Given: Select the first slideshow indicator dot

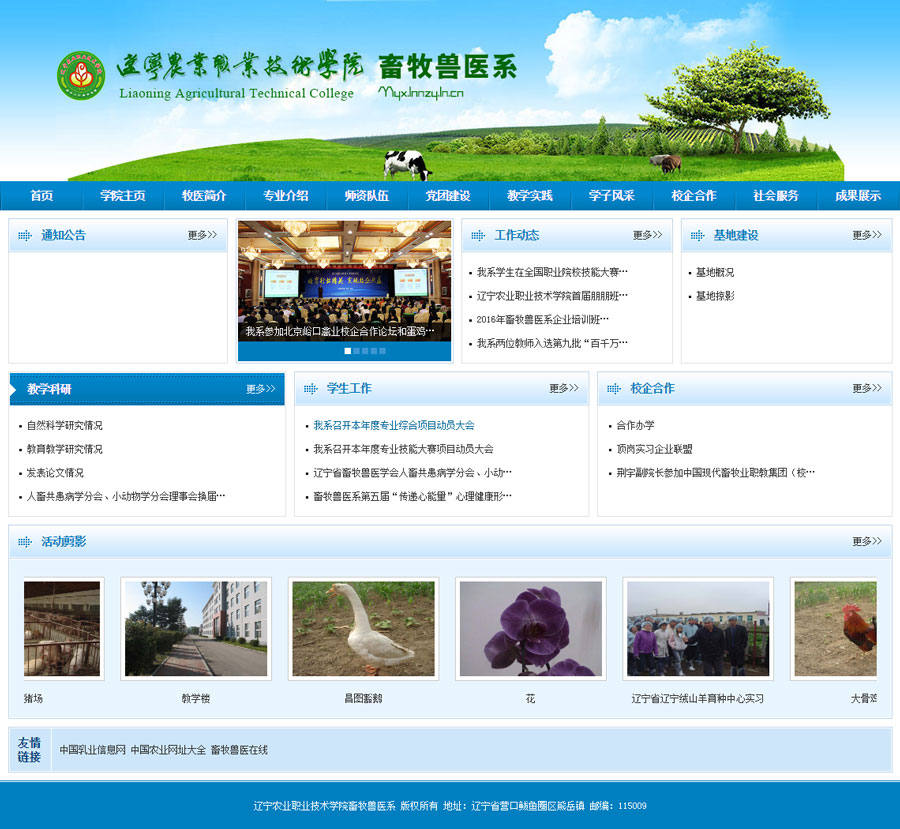Looking at the screenshot, I should (x=348, y=351).
